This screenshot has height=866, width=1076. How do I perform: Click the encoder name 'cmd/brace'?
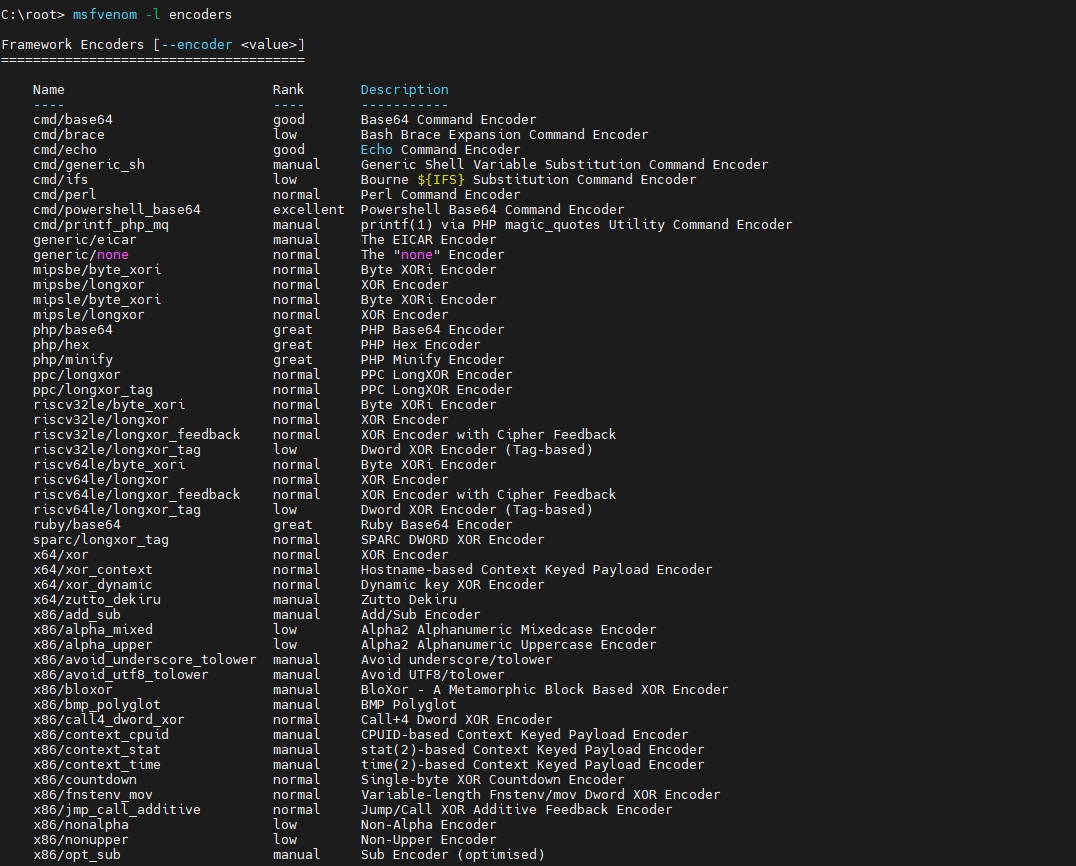tap(69, 134)
